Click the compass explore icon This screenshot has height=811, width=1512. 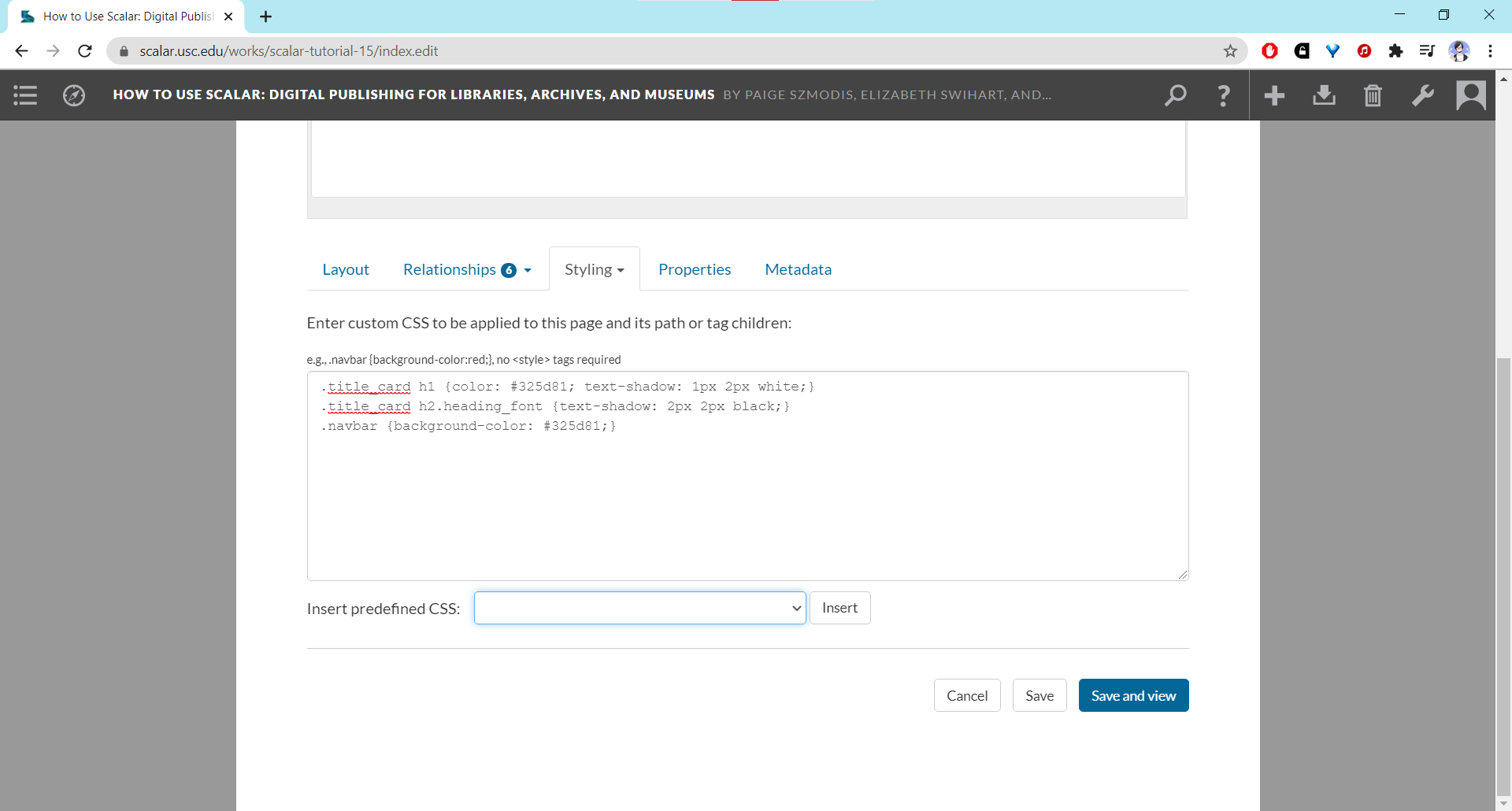click(x=74, y=95)
